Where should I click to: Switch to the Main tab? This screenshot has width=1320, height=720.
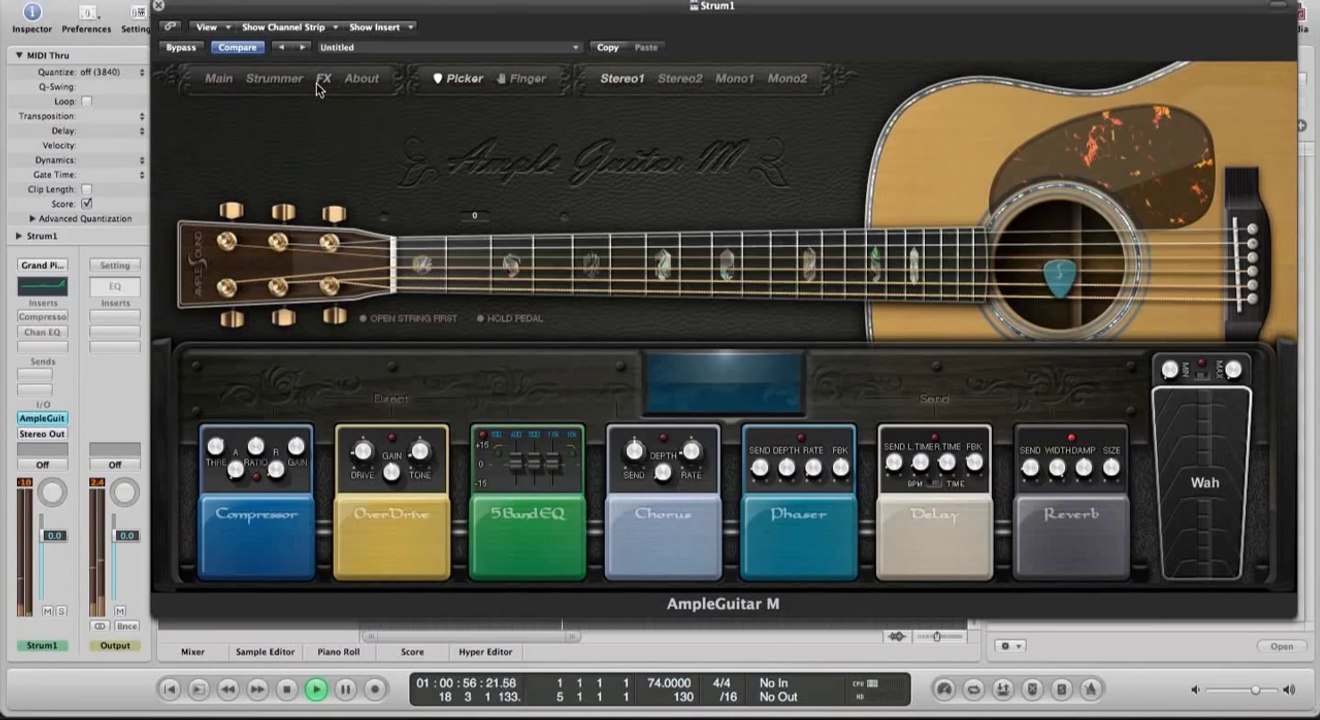pyautogui.click(x=219, y=78)
